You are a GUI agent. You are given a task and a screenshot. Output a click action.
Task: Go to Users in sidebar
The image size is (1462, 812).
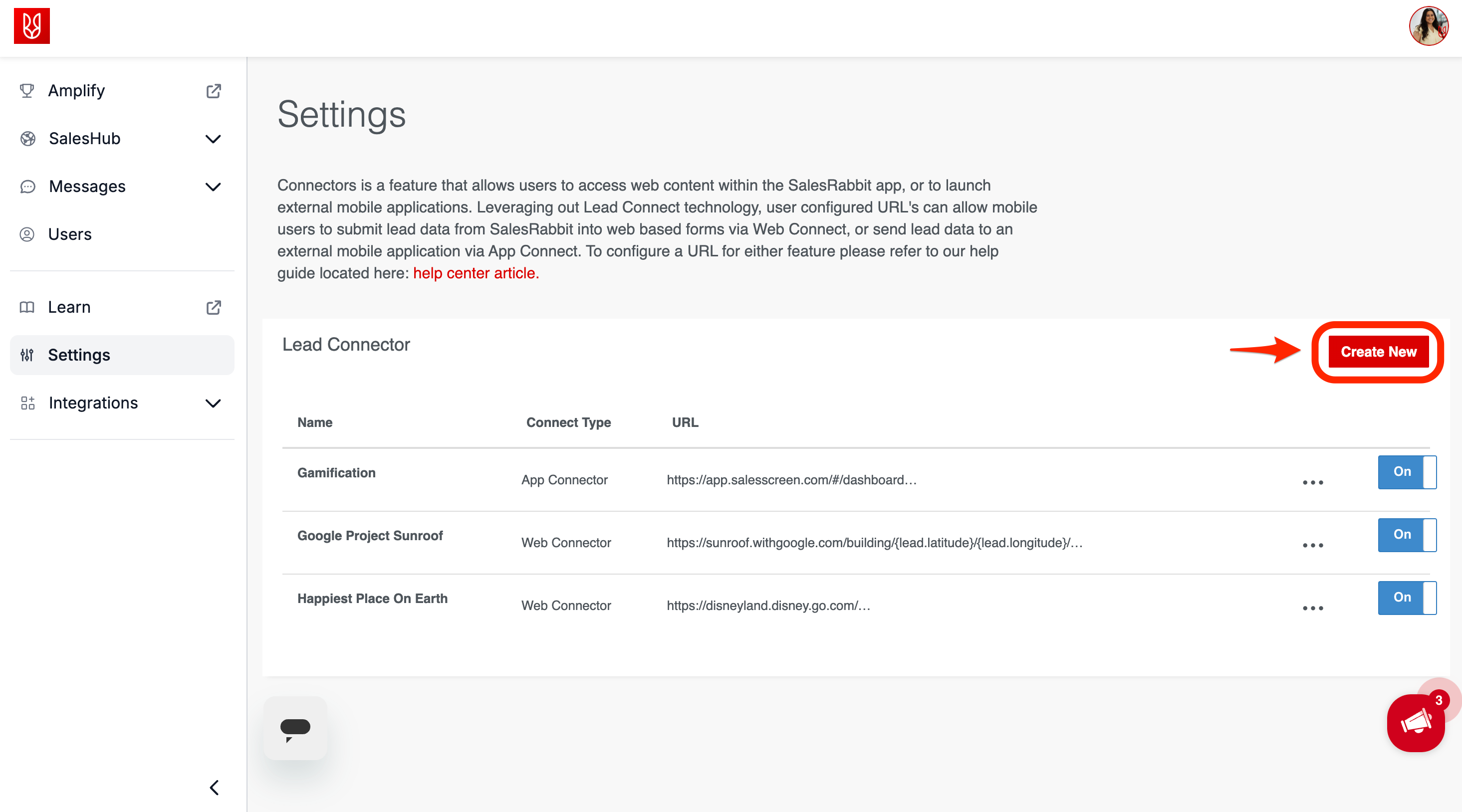click(x=70, y=234)
